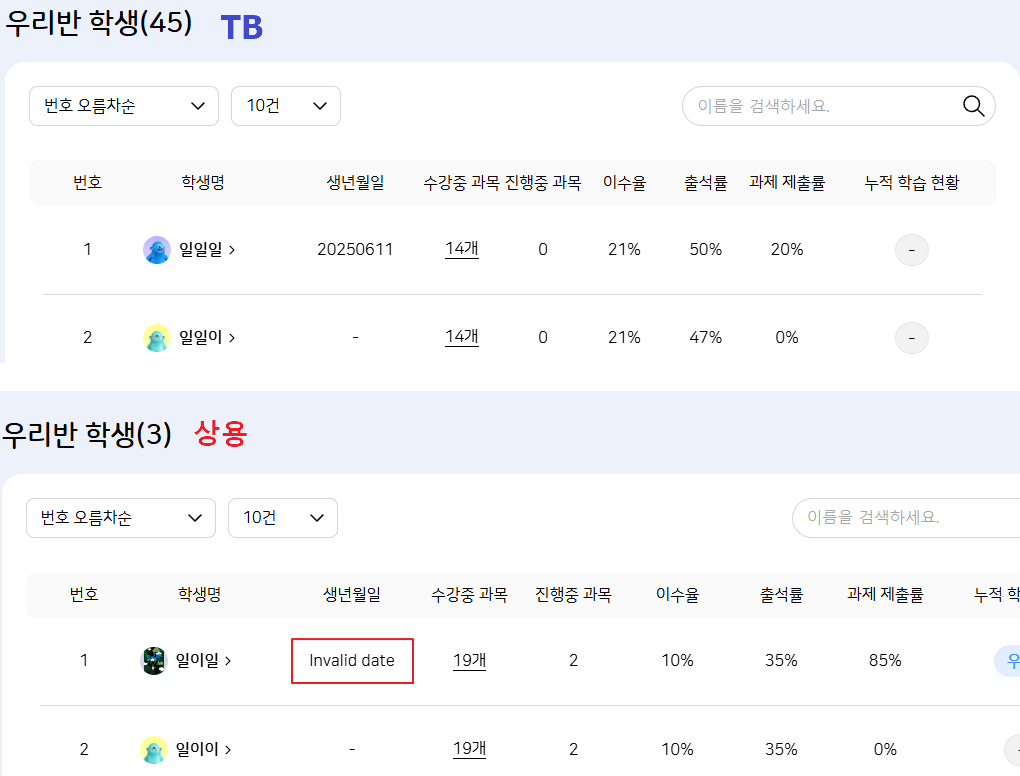Open 19개 courses link in 상용 row 2
Screen dimensions: 1020x776
(469, 749)
